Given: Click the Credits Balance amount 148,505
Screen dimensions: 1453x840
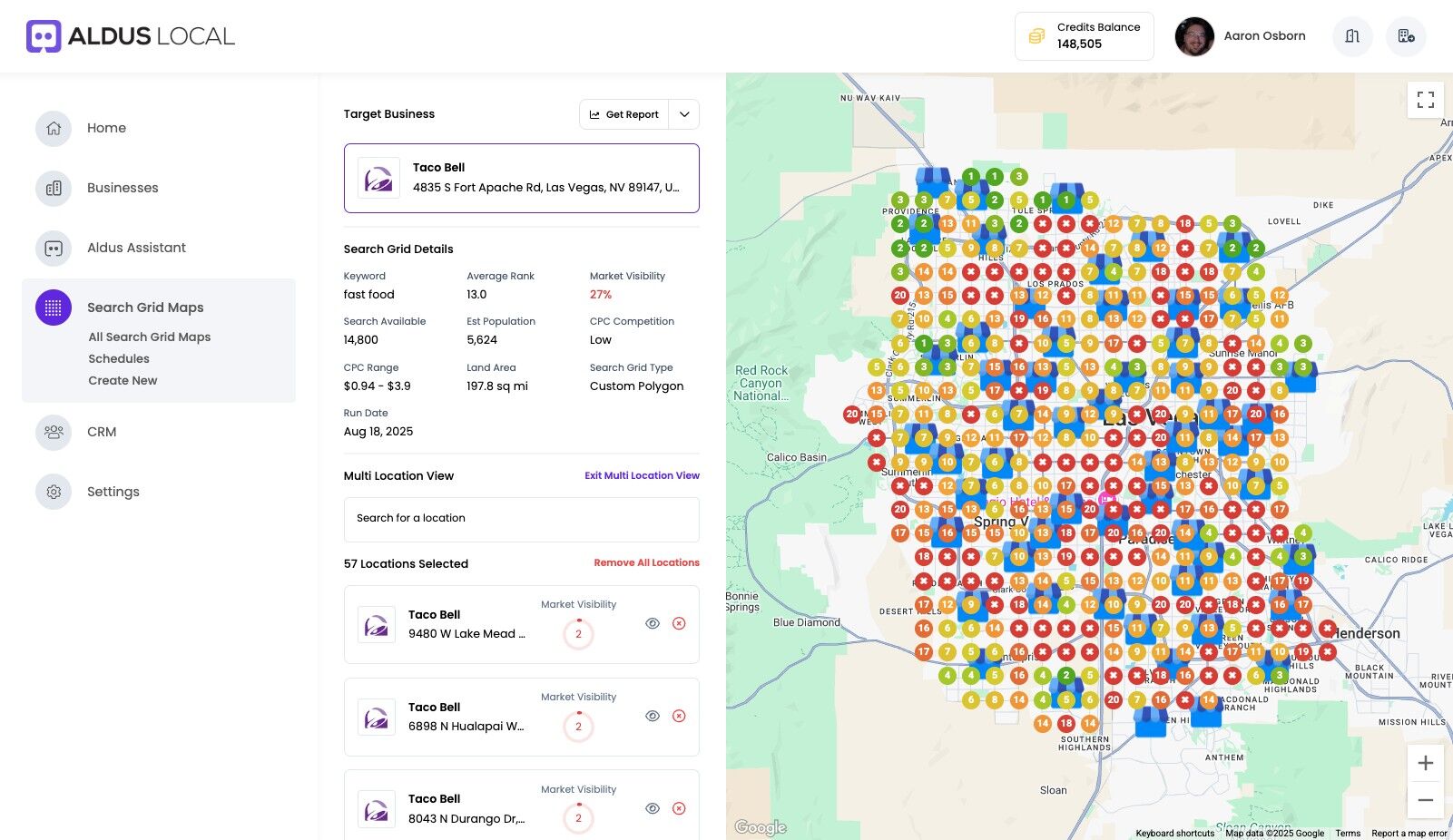Looking at the screenshot, I should pyautogui.click(x=1079, y=44).
